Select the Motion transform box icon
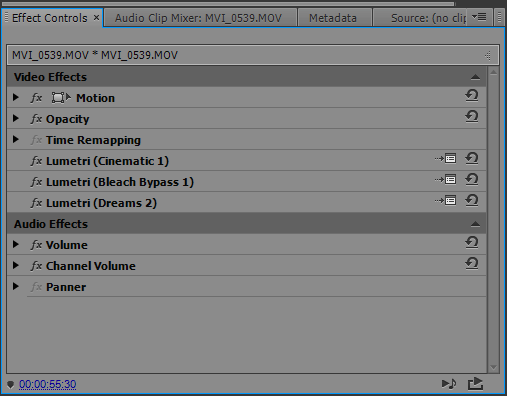The width and height of the screenshot is (507, 396). point(61,98)
